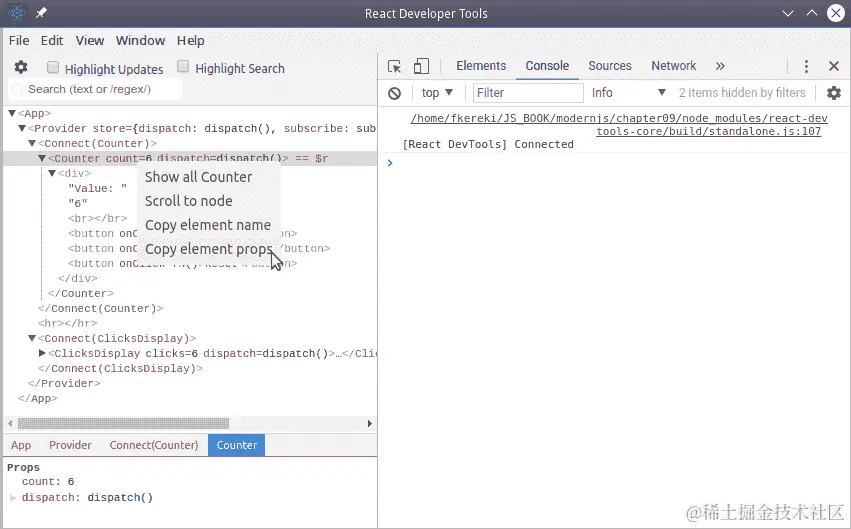Select Connect(Counter) in breadcrumb bar
The width and height of the screenshot is (851, 529).
[154, 445]
